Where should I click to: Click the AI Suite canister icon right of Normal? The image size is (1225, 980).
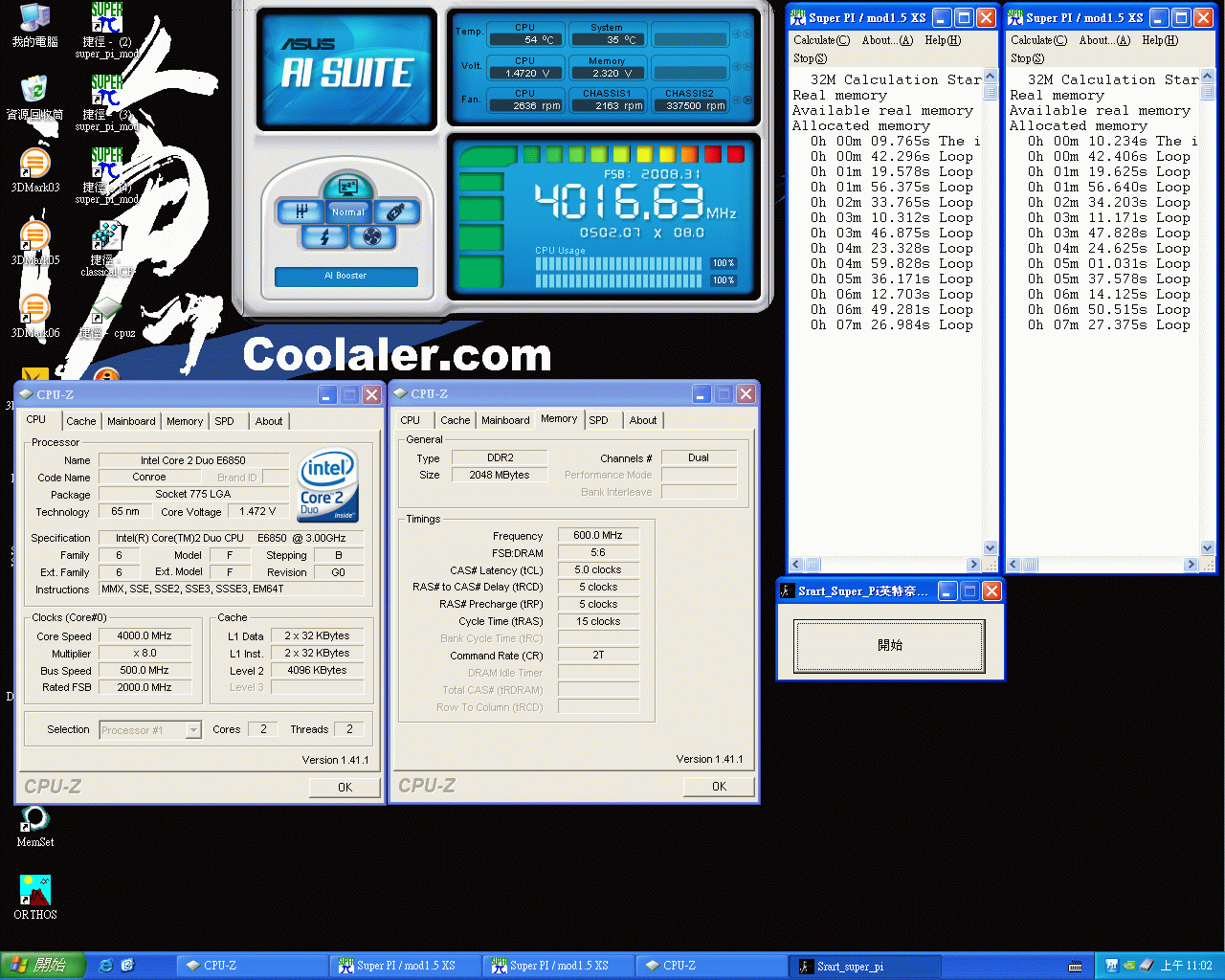pos(396,212)
